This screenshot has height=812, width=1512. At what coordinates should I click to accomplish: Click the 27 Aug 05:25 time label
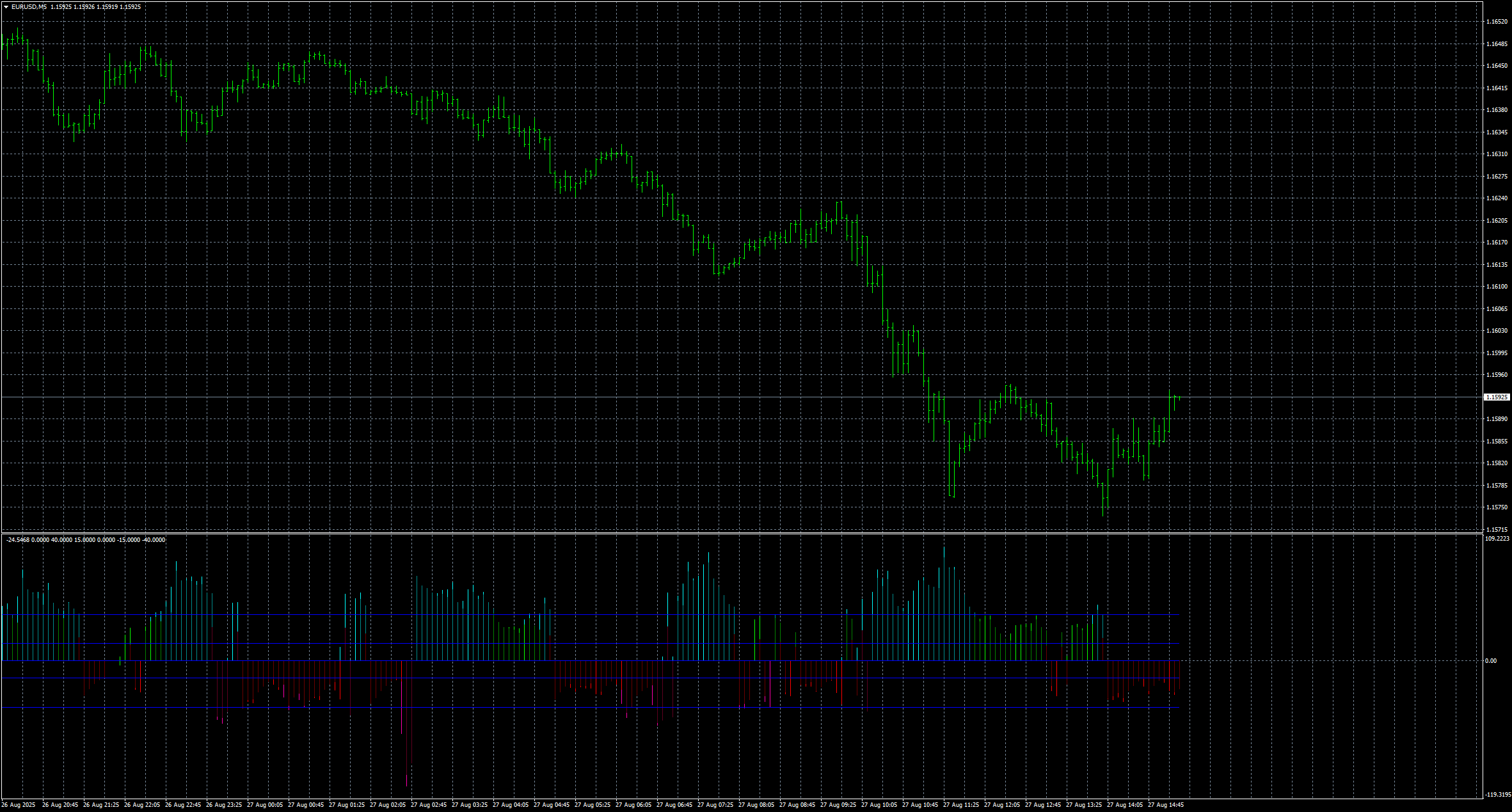click(593, 805)
